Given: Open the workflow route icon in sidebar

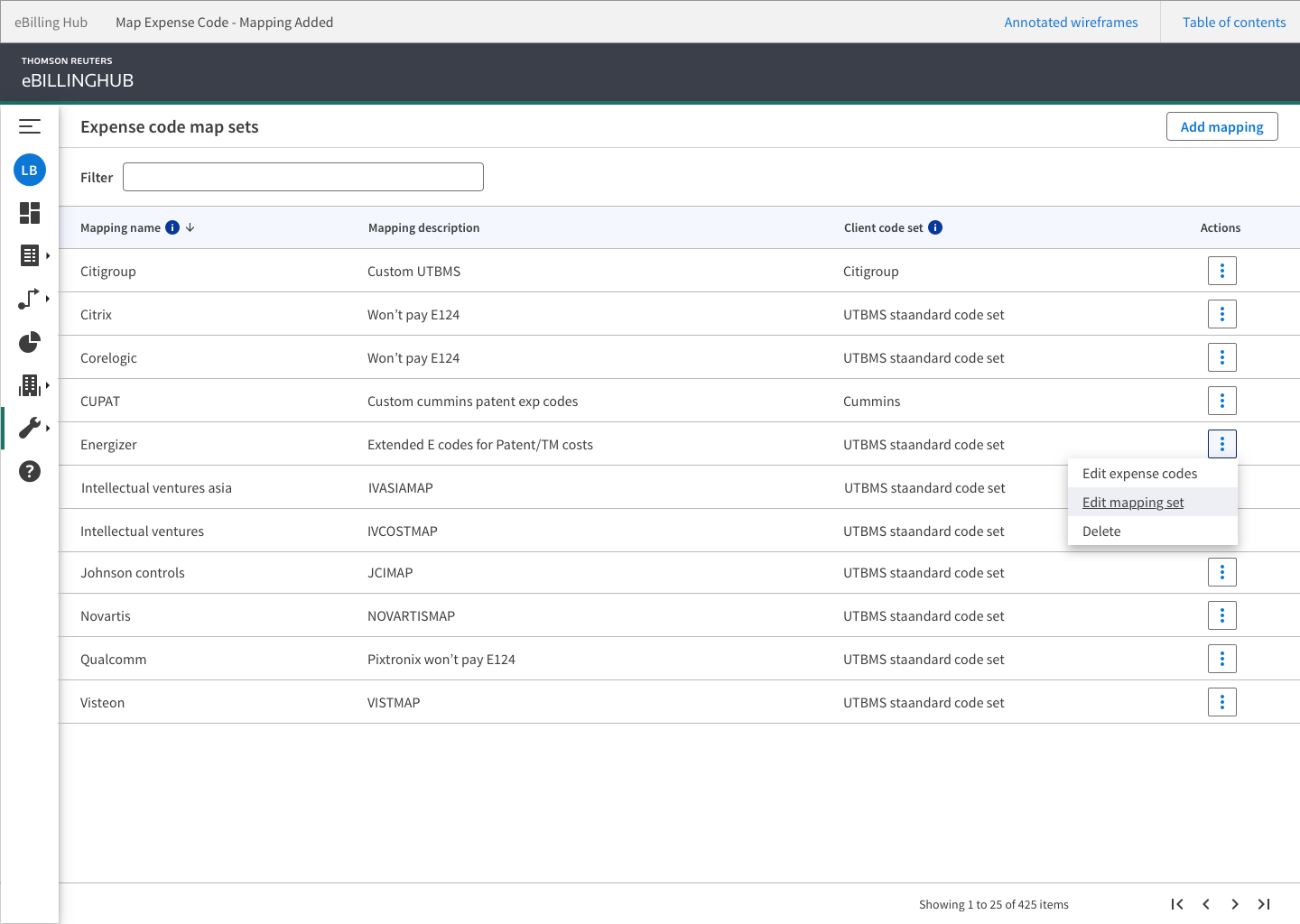Looking at the screenshot, I should (x=29, y=299).
